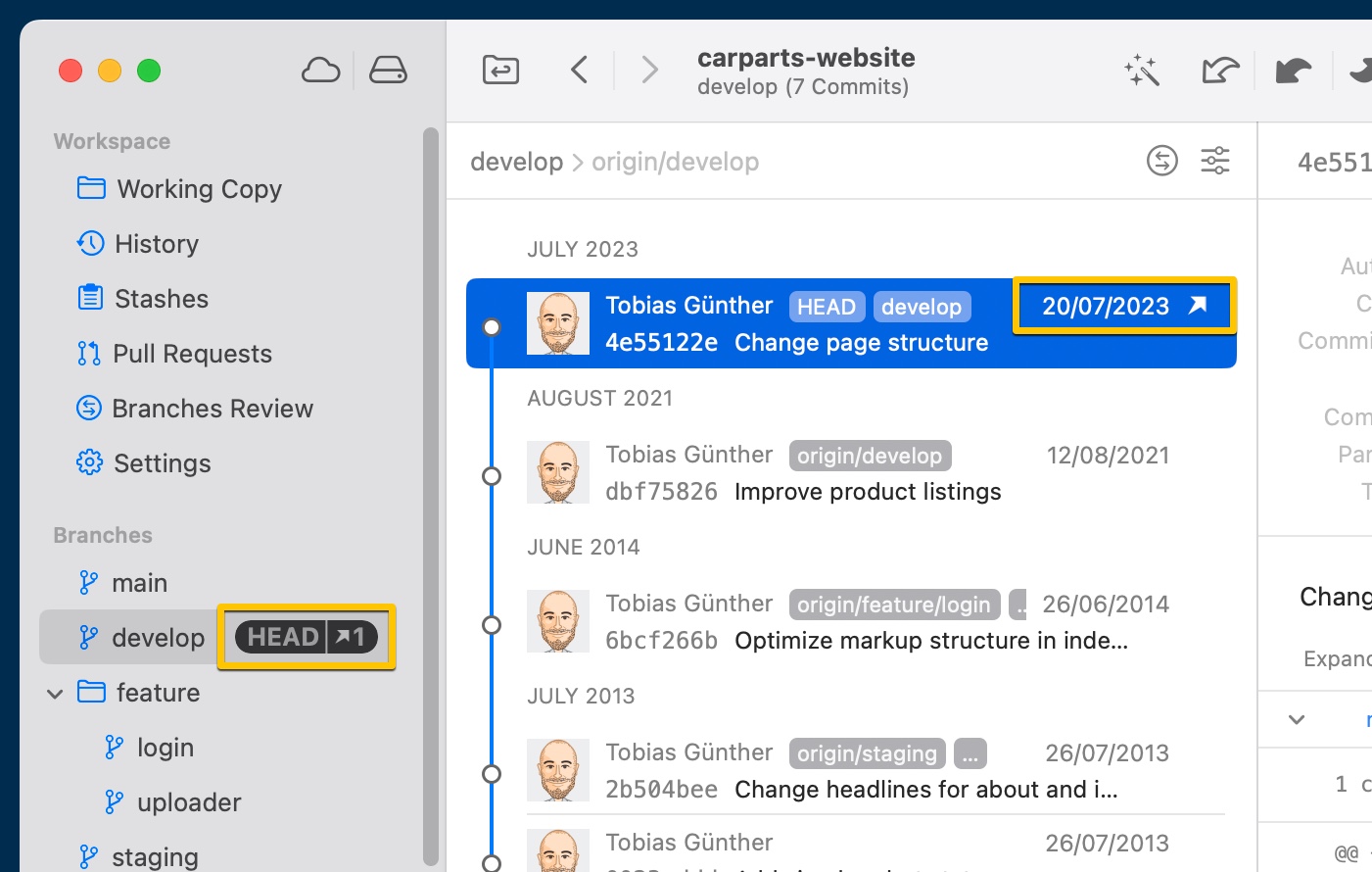Select origin/develop in the breadcrumb path
The width and height of the screenshot is (1372, 872).
pyautogui.click(x=675, y=161)
